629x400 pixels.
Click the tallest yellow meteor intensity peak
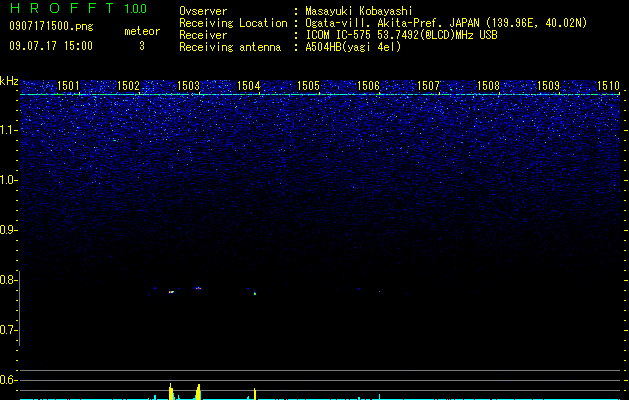click(171, 391)
